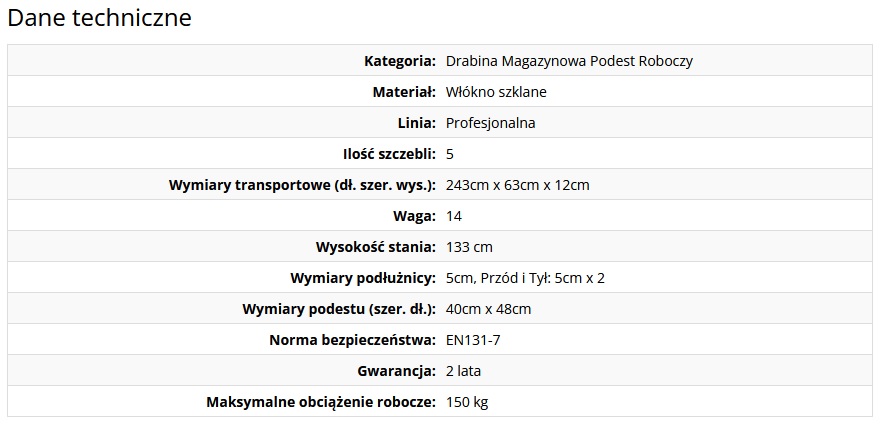This screenshot has height=427, width=884.
Task: Select the 150 kg maximum load value
Action: (x=467, y=402)
